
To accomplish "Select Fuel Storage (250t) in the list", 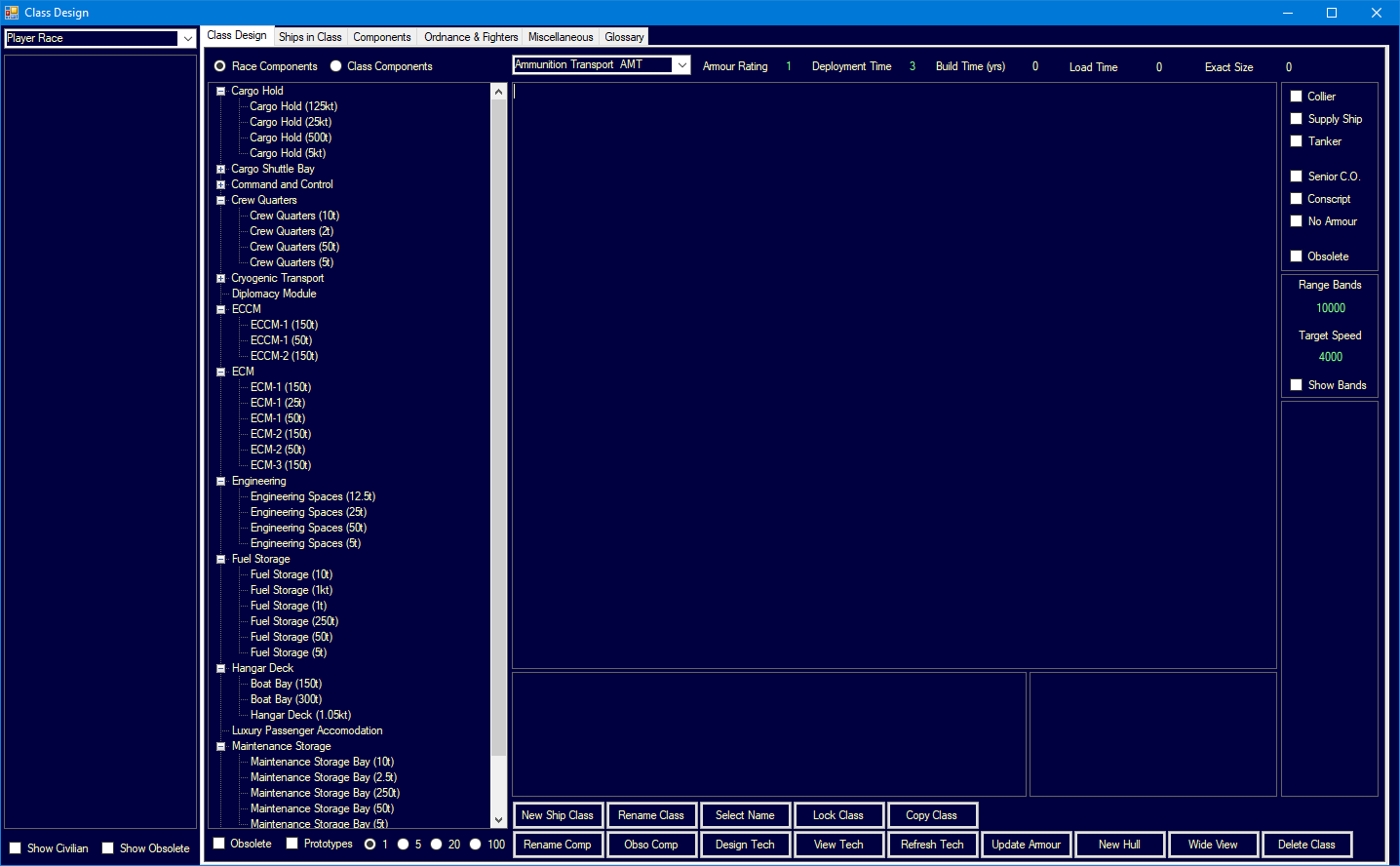I will (294, 621).
